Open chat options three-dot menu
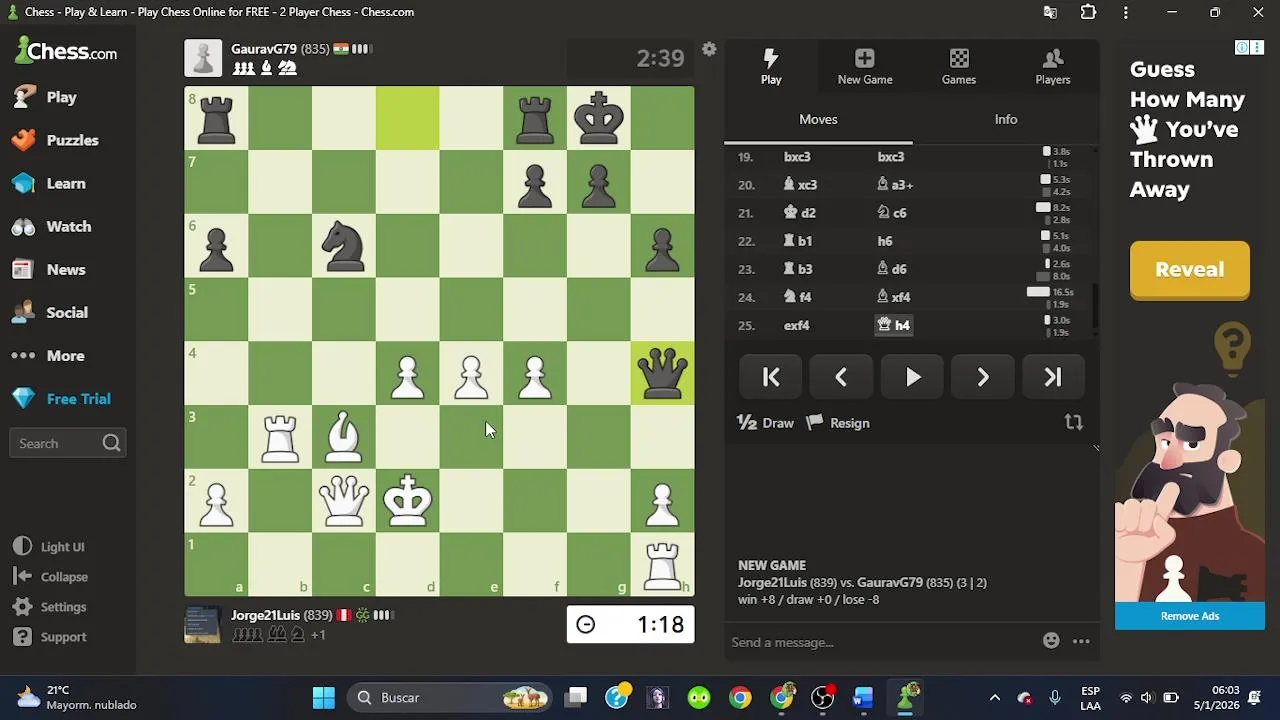The height and width of the screenshot is (720, 1280). click(x=1081, y=641)
